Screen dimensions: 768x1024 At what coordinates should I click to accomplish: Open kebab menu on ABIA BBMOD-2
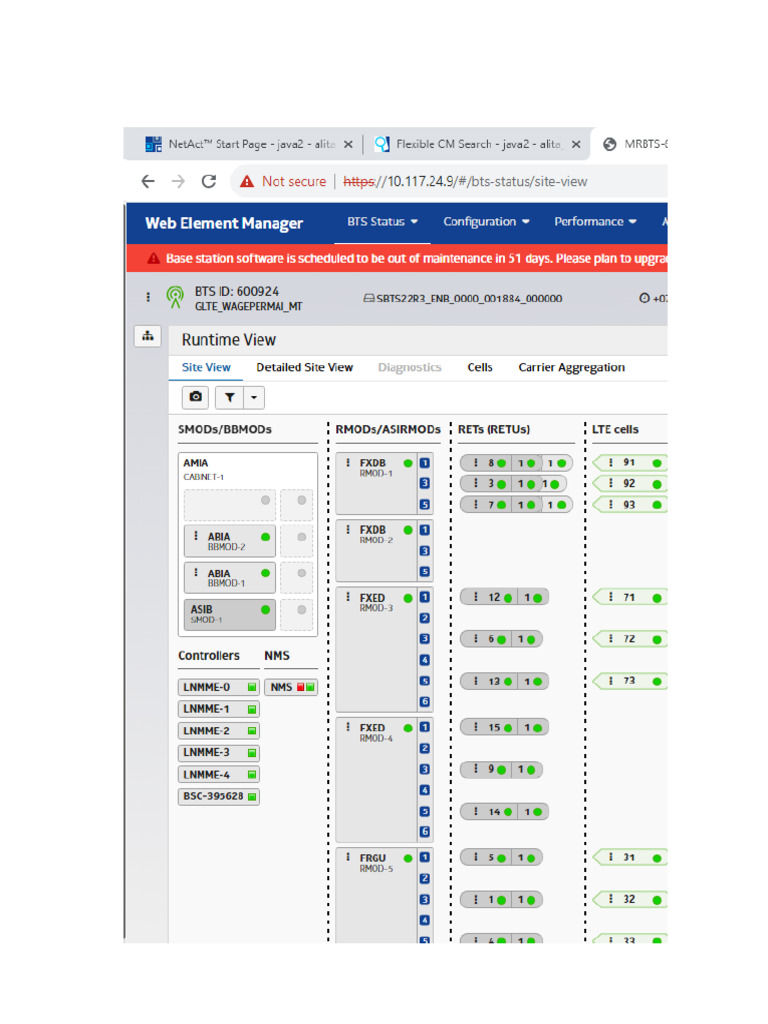pos(196,537)
